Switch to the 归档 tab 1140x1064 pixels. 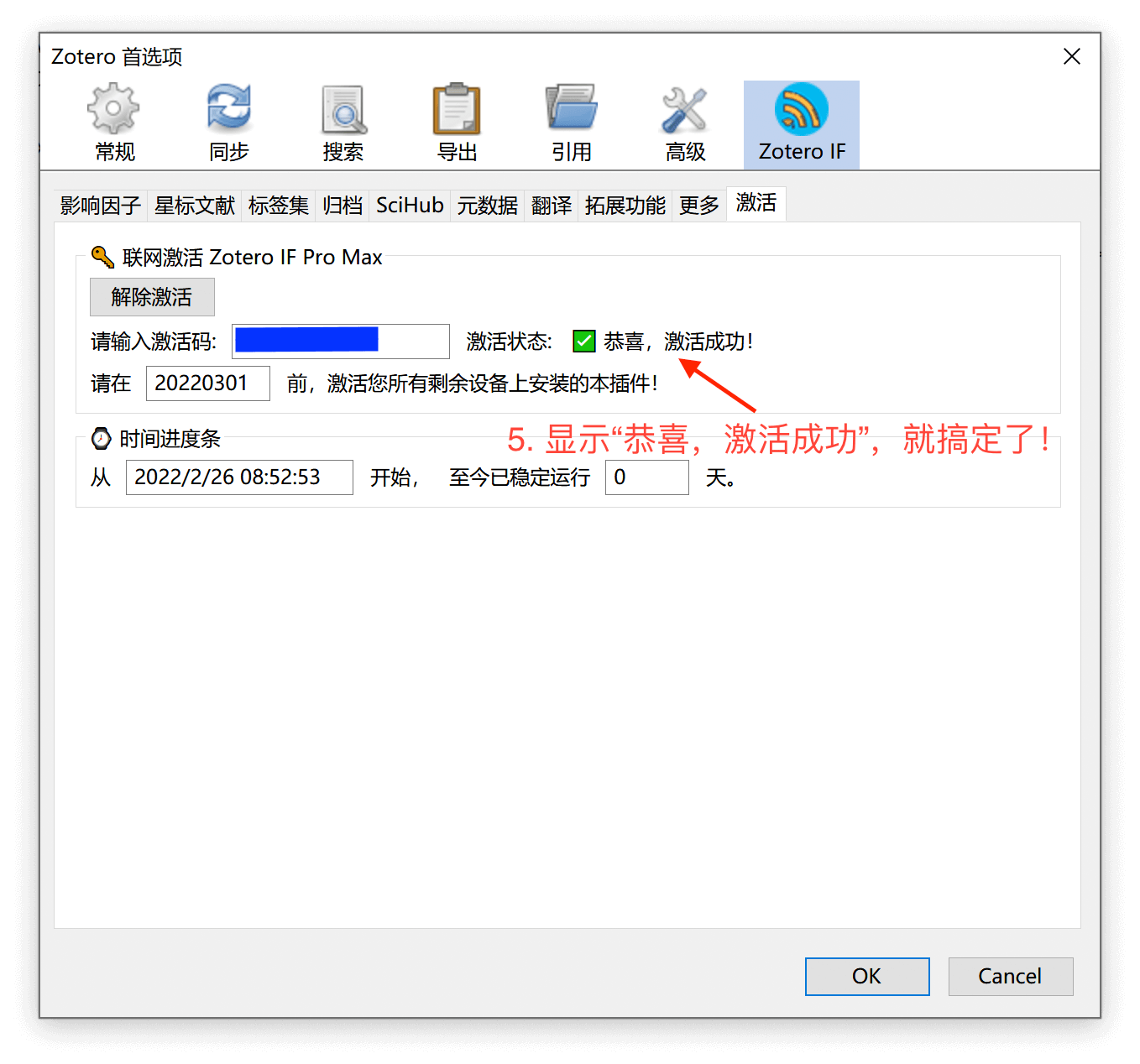(343, 206)
